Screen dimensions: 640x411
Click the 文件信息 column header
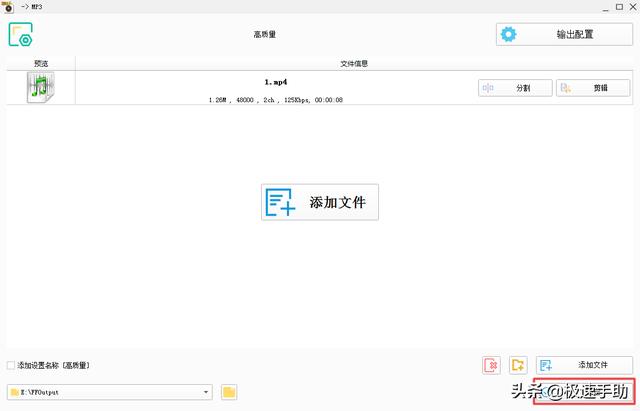point(354,64)
